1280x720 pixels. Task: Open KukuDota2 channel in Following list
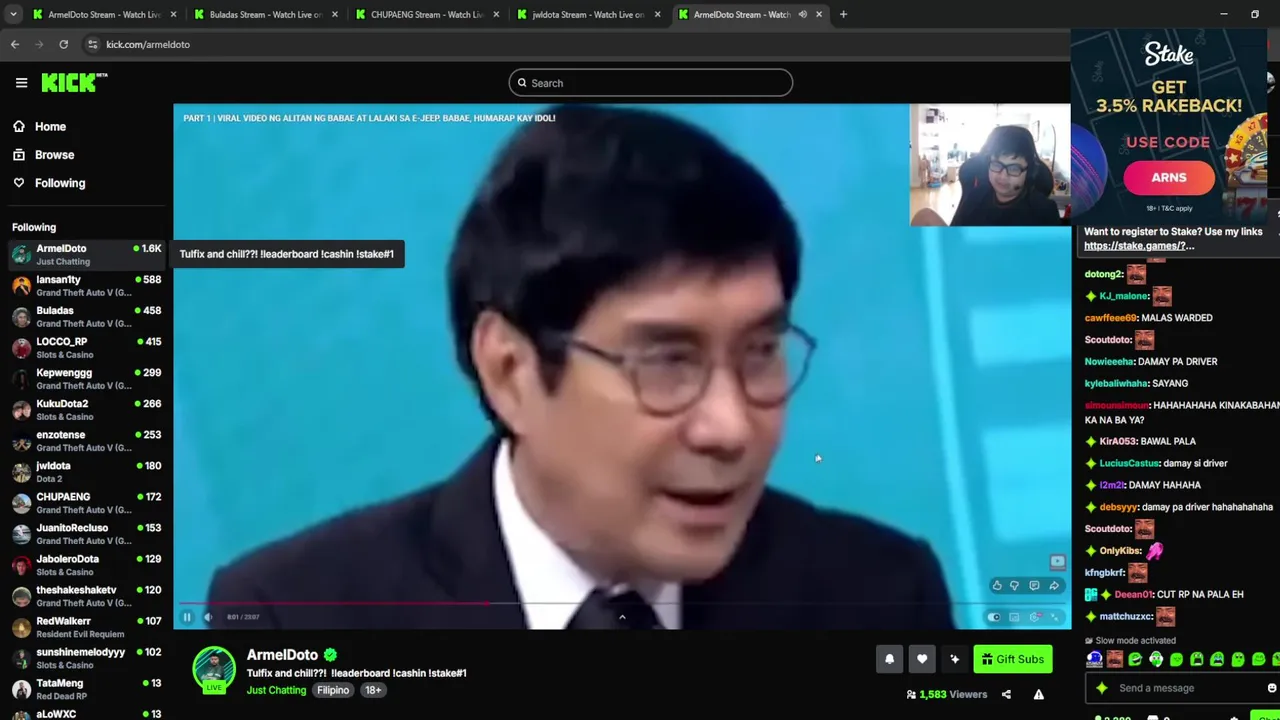tap(86, 409)
